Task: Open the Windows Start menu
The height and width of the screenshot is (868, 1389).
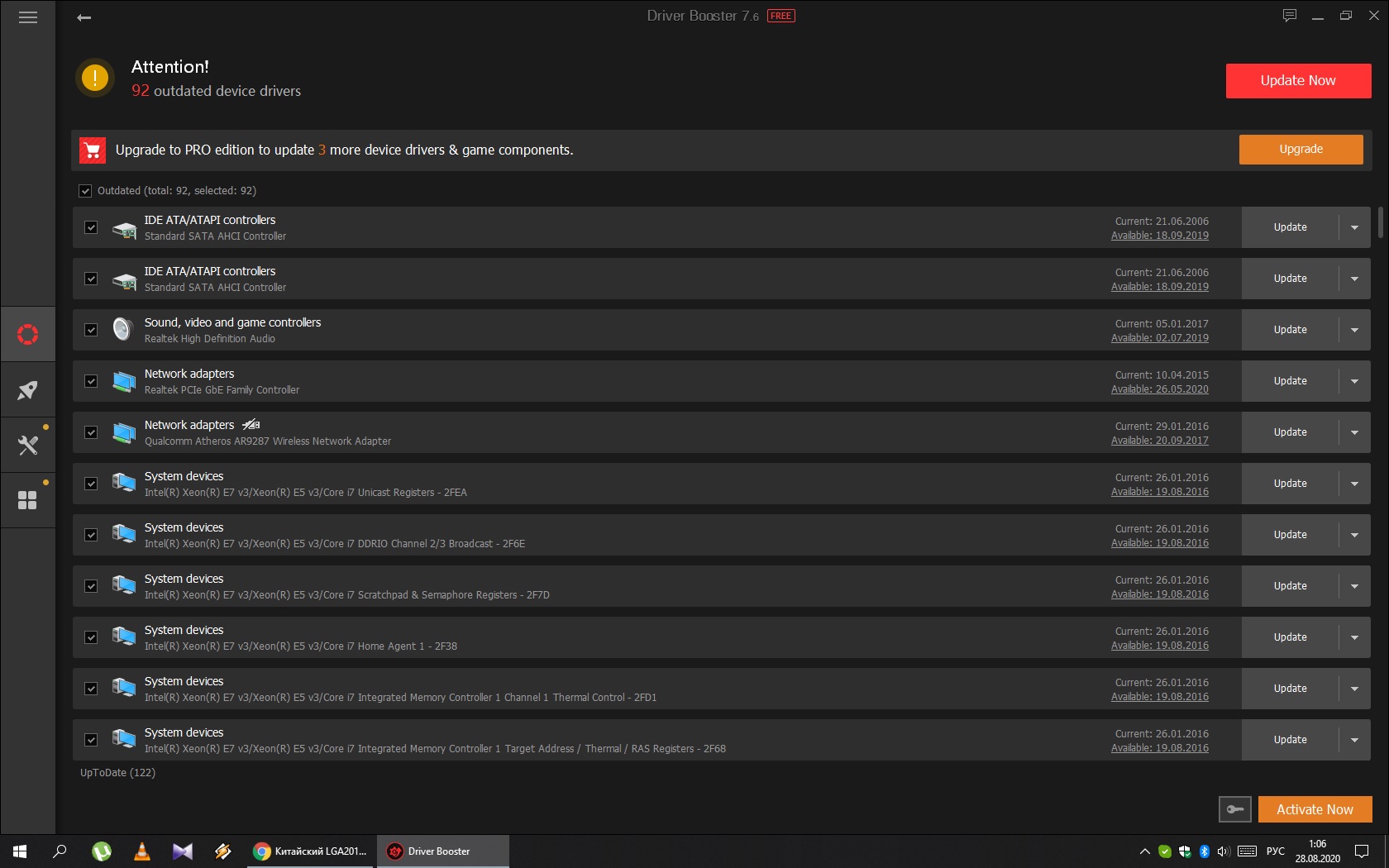Action: [20, 851]
